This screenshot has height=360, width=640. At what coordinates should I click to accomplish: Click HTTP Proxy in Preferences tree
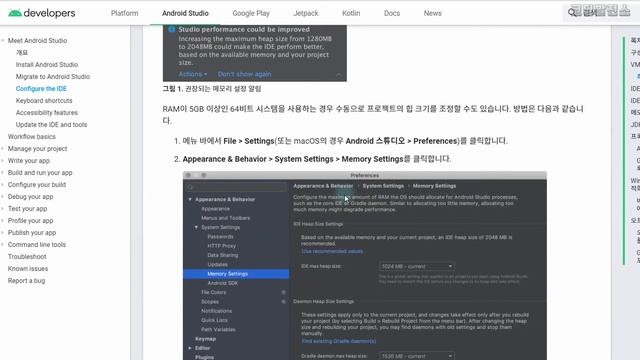click(x=222, y=246)
